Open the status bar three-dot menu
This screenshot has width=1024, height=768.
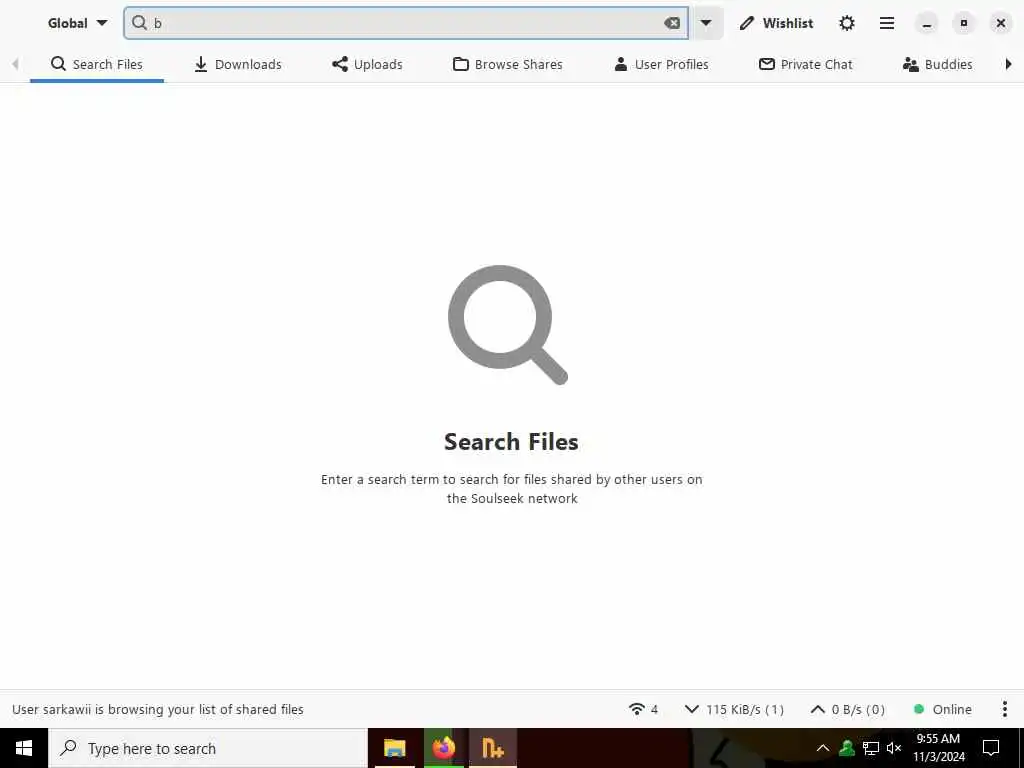point(1004,709)
